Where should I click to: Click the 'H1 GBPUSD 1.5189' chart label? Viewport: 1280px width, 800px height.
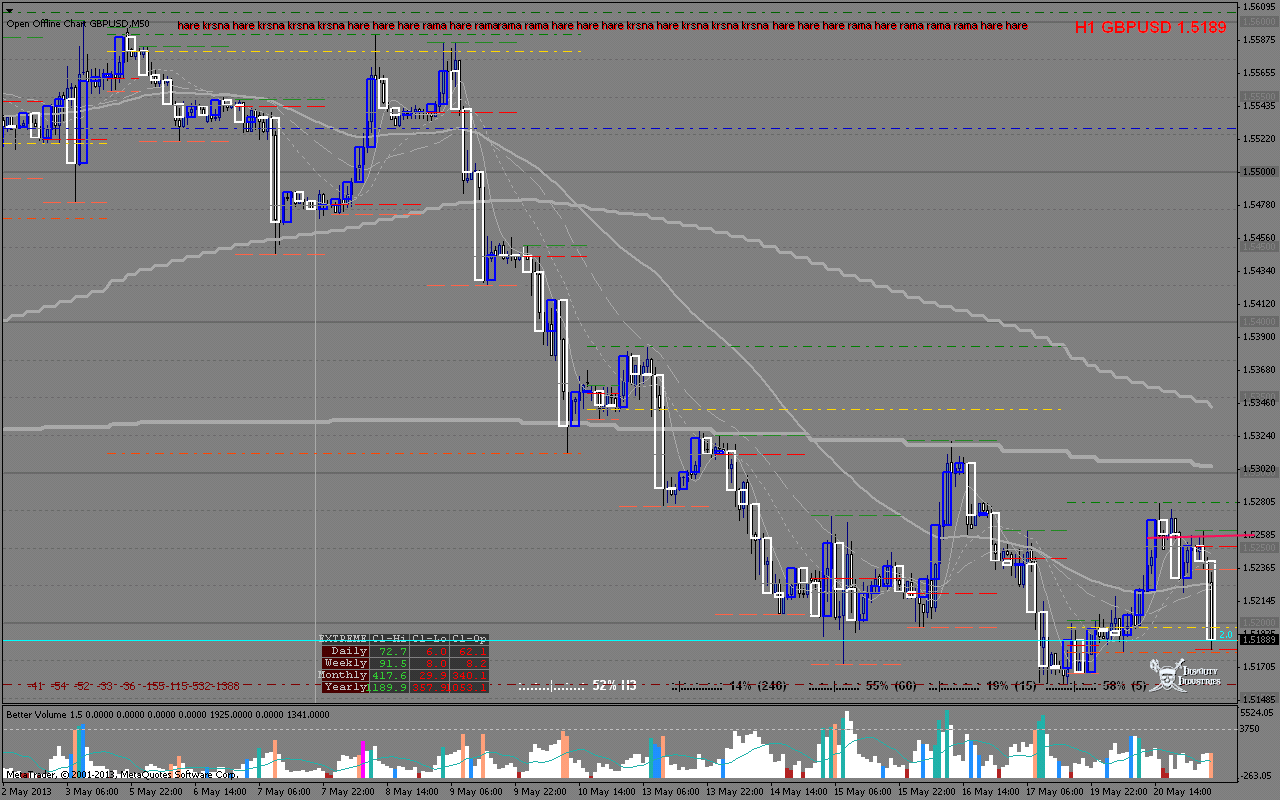pos(1150,28)
